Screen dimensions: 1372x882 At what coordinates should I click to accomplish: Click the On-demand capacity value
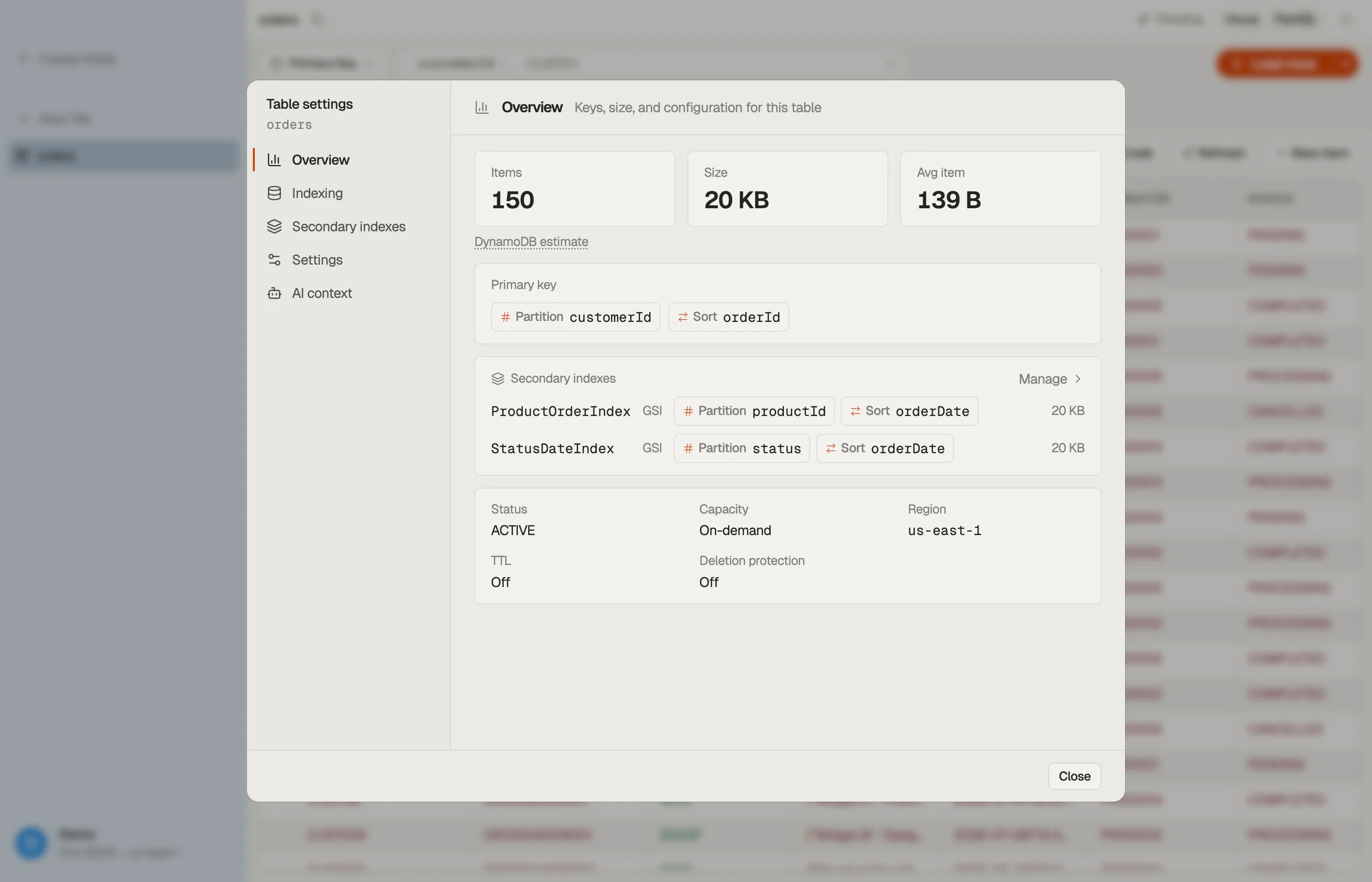[x=735, y=530]
